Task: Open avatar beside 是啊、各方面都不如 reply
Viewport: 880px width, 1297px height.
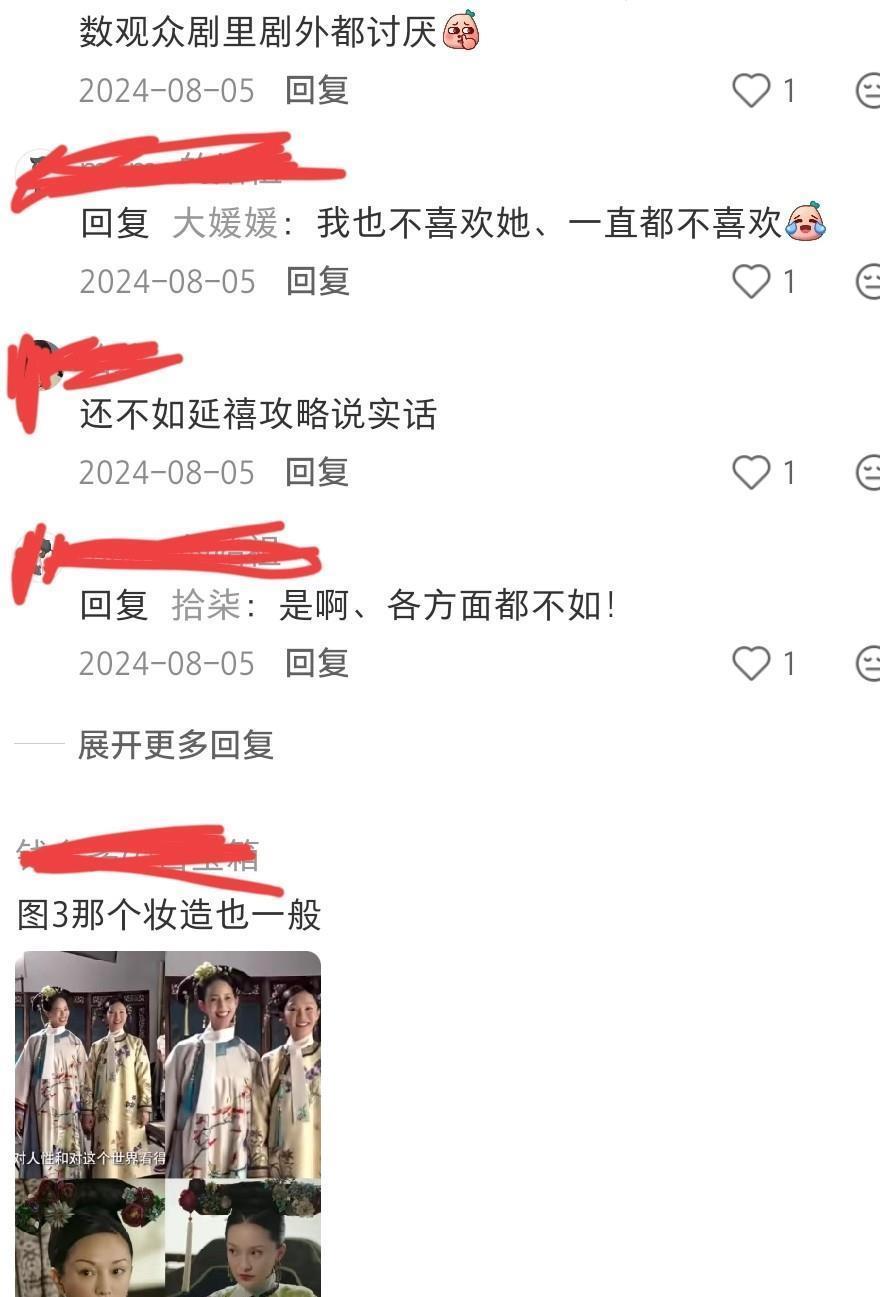Action: 42,556
